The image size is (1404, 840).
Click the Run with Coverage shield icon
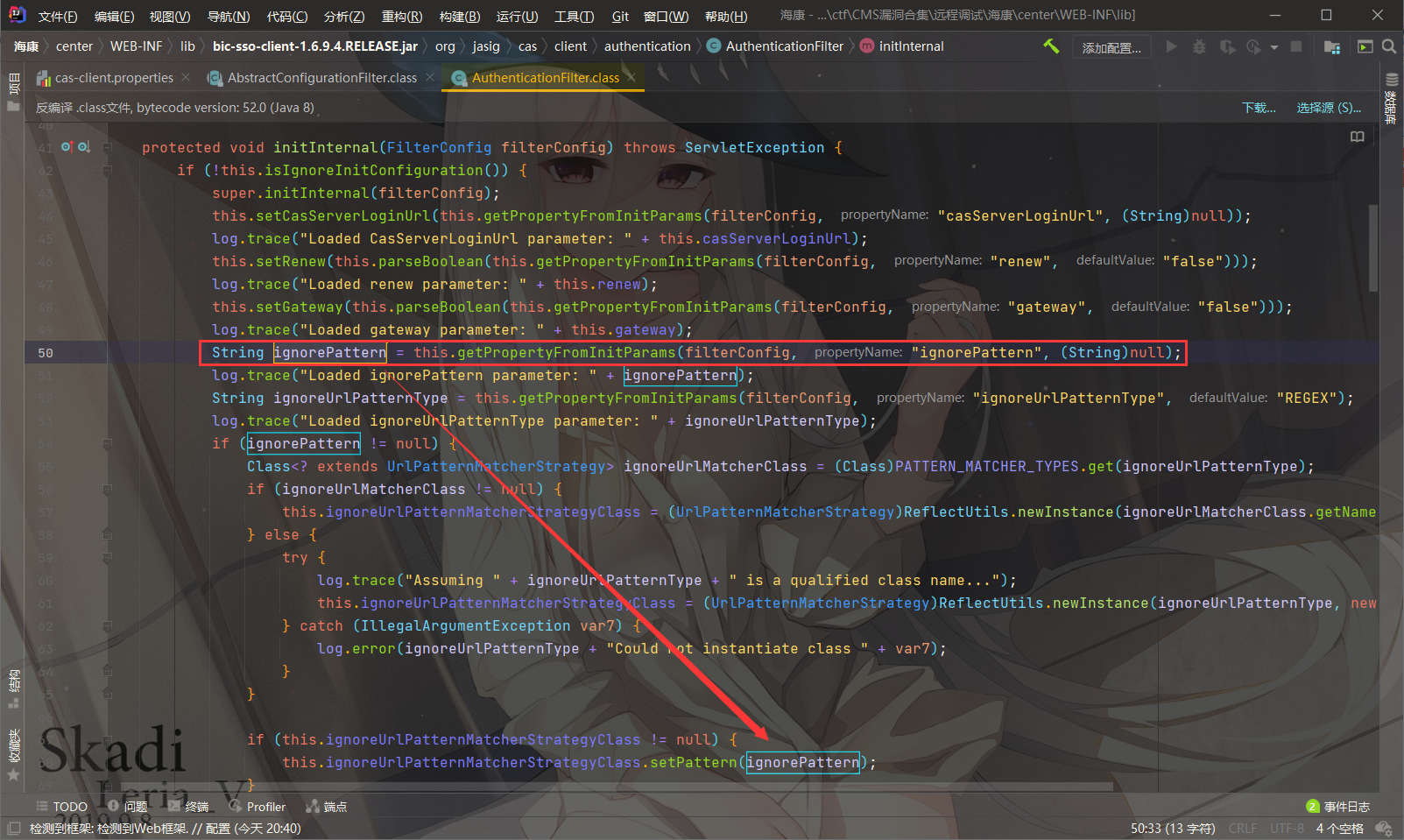point(1227,46)
